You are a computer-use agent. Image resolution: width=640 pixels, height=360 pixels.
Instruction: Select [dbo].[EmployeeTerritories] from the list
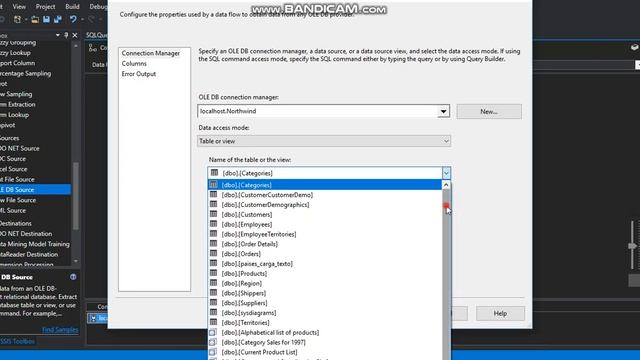325,234
